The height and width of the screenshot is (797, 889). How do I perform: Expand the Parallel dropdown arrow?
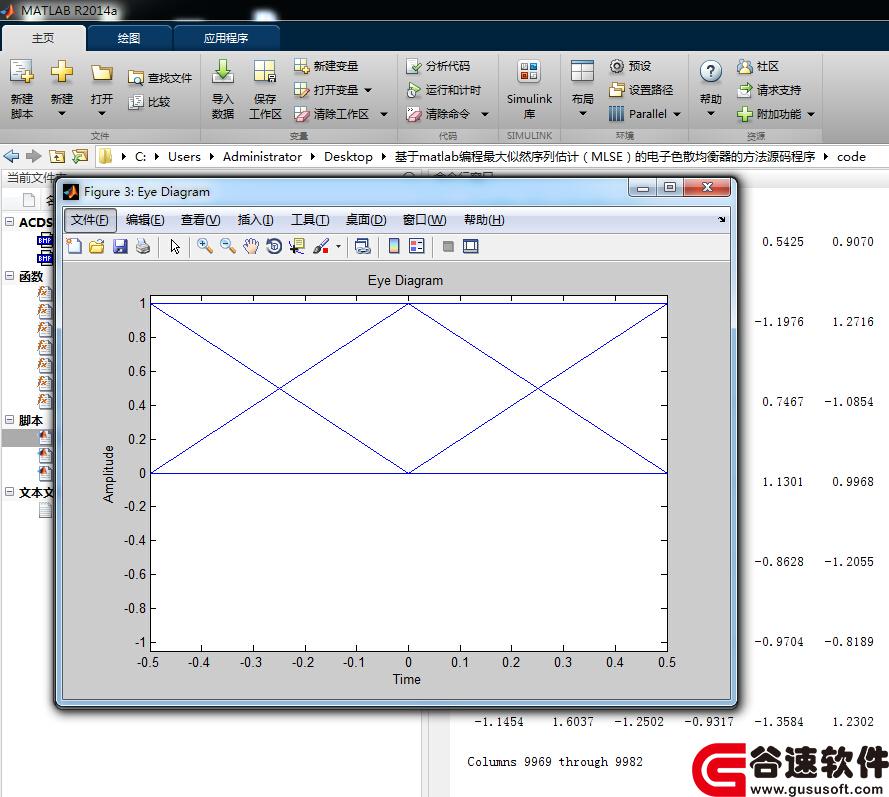(677, 114)
